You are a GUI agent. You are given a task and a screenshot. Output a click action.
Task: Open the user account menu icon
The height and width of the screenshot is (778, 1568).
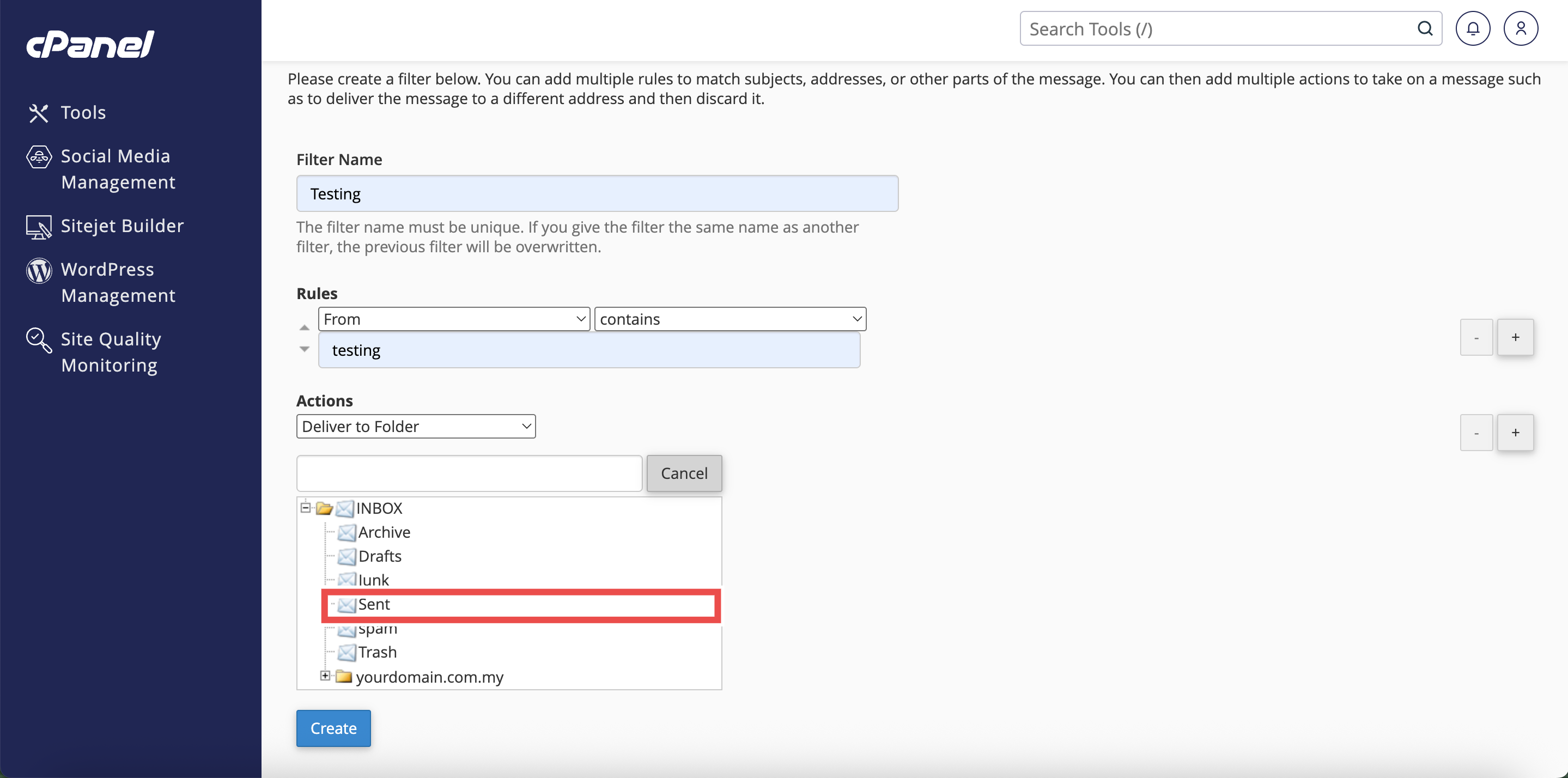[1520, 29]
